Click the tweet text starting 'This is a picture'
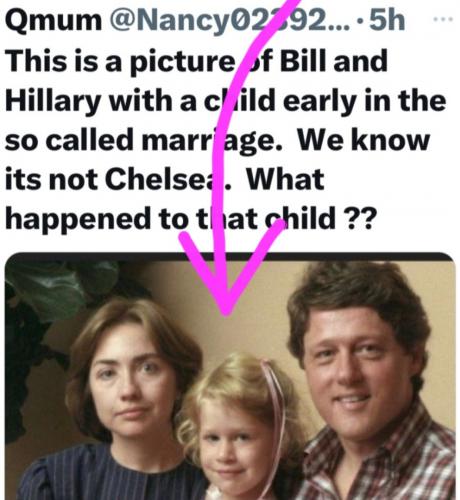 [225, 140]
